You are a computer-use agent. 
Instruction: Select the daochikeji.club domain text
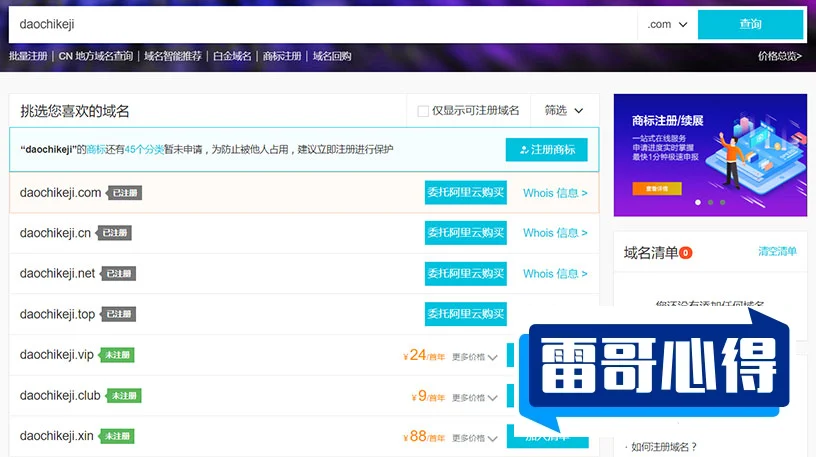tap(60, 395)
